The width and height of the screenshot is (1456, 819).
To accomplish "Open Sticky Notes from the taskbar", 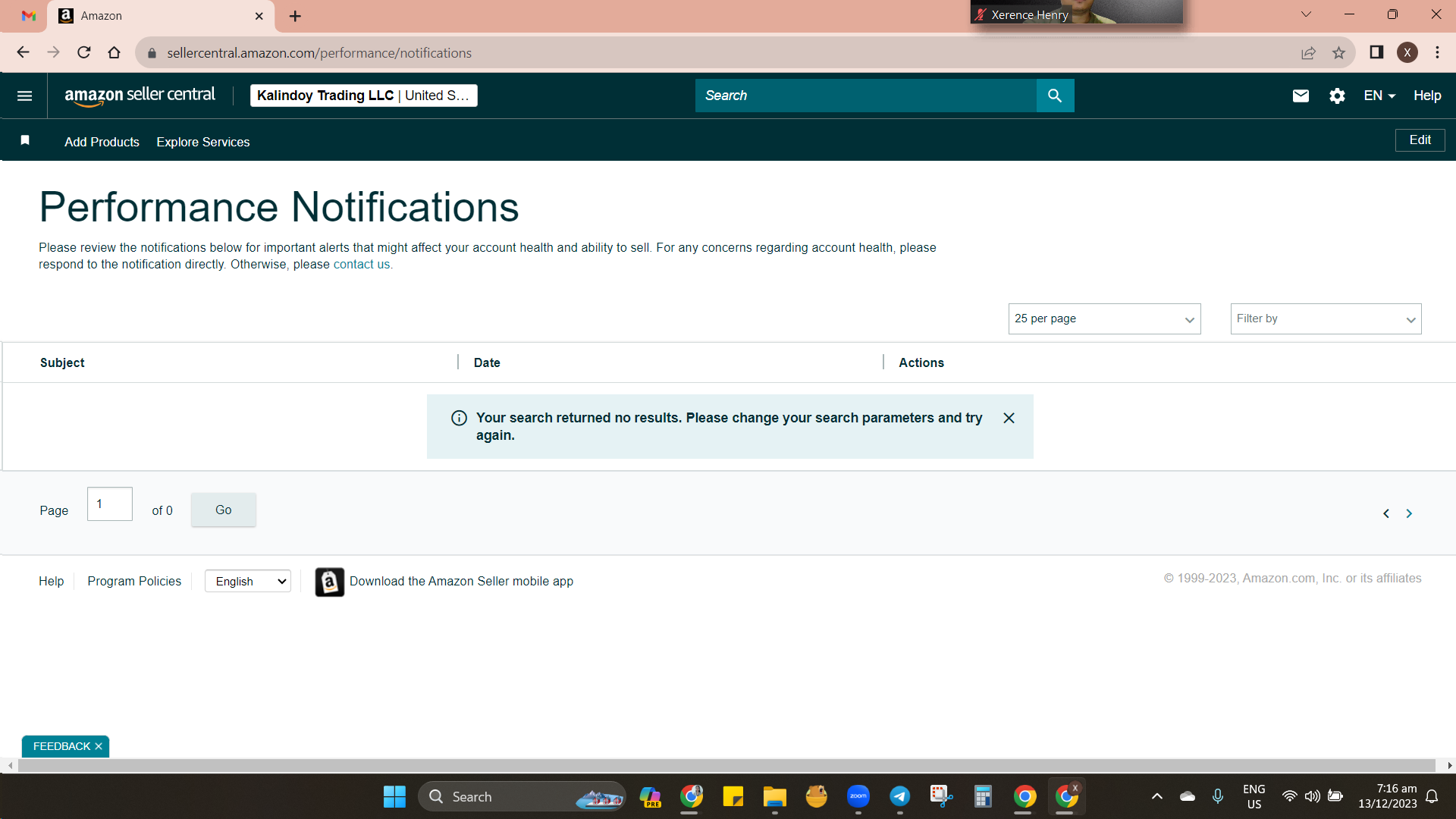I will [x=733, y=796].
